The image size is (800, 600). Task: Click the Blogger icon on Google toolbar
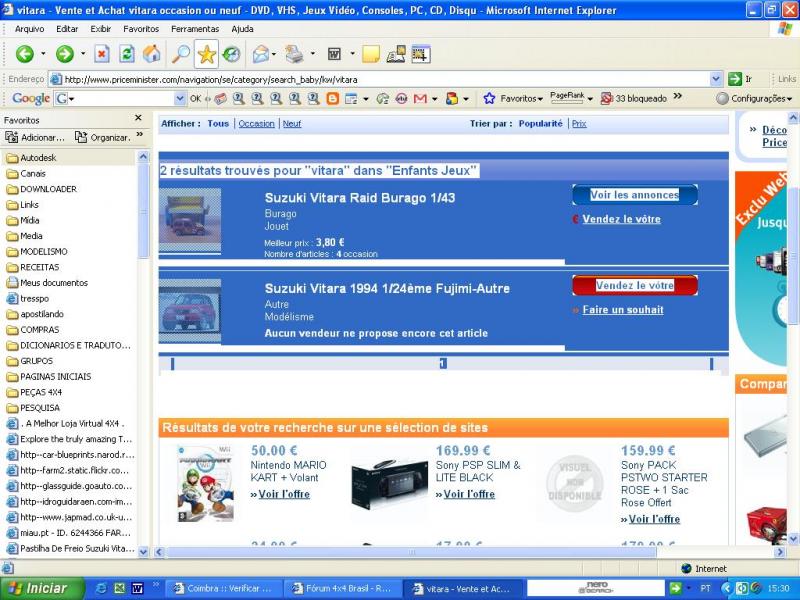[332, 98]
